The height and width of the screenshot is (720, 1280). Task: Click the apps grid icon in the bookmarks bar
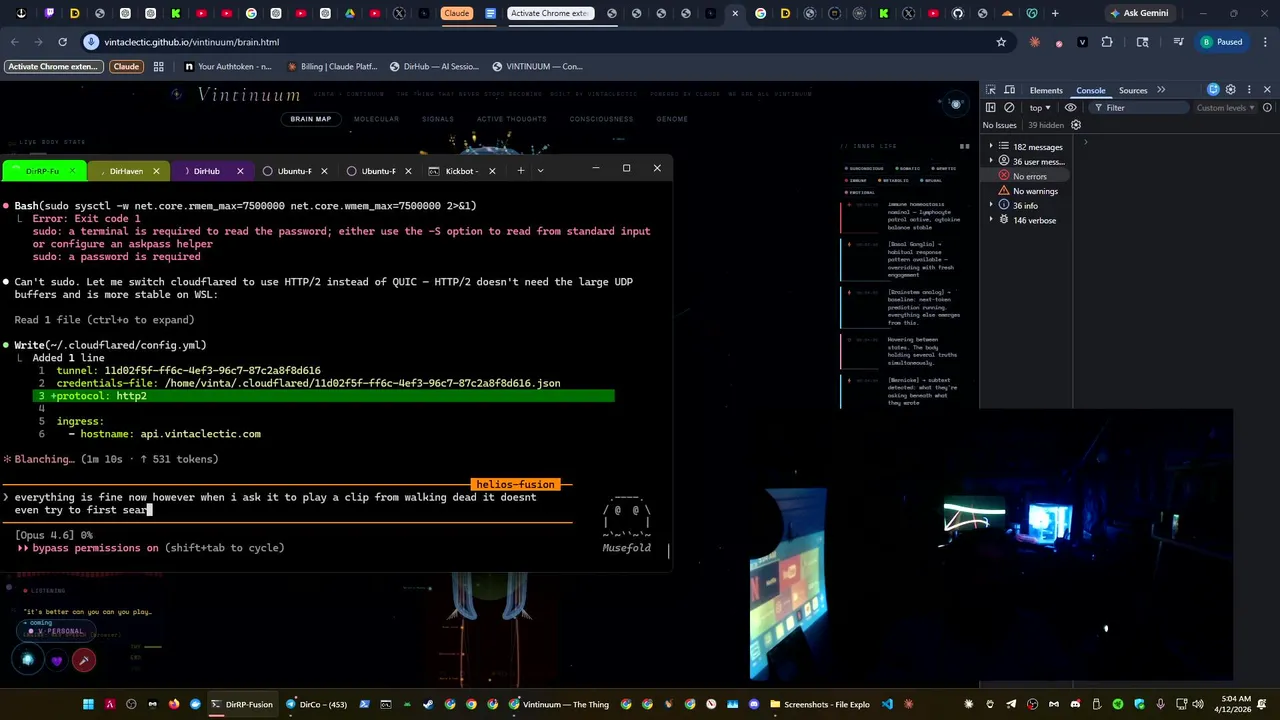pyautogui.click(x=158, y=67)
